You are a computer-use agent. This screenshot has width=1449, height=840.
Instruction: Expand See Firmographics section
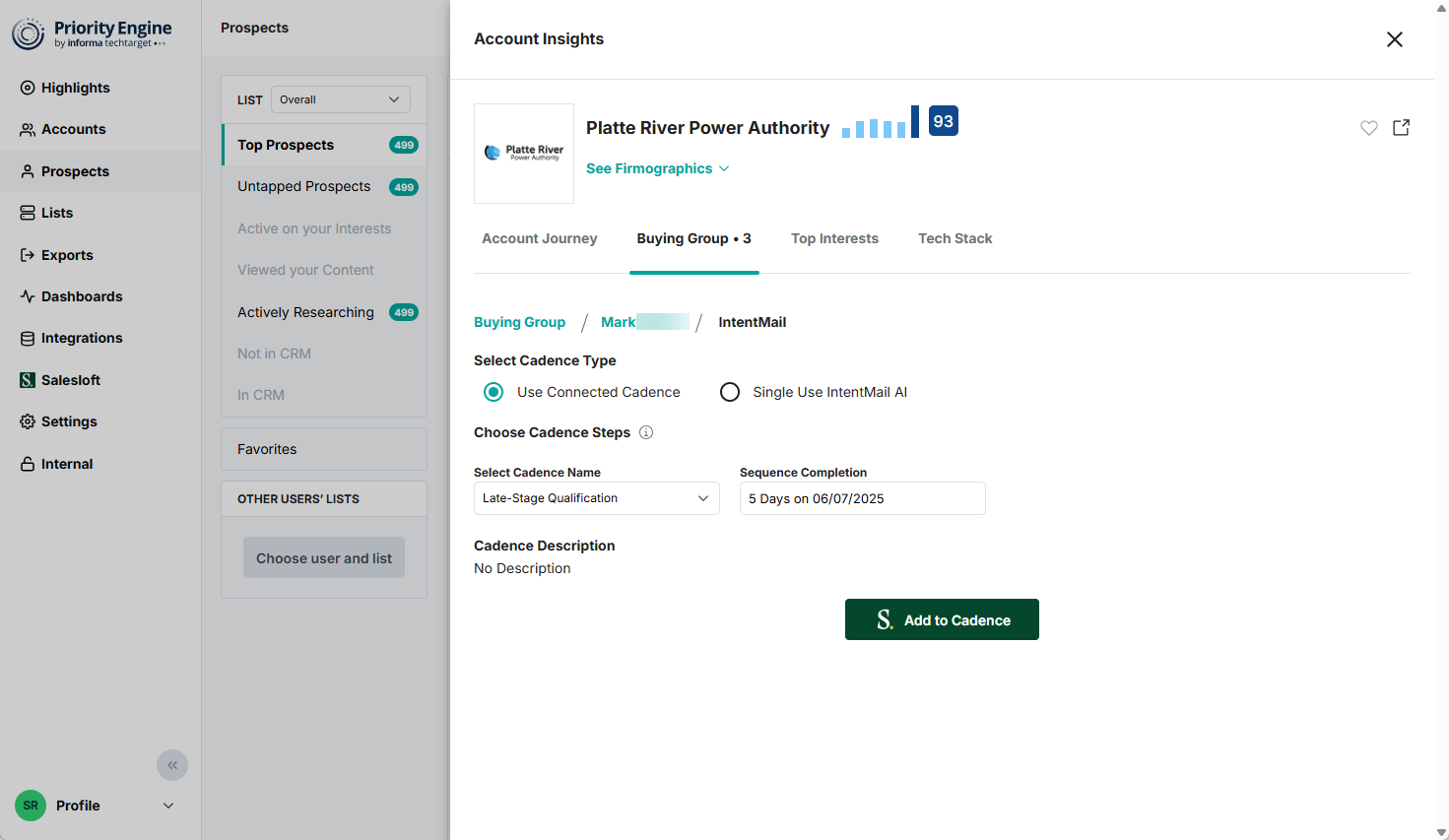tap(657, 168)
